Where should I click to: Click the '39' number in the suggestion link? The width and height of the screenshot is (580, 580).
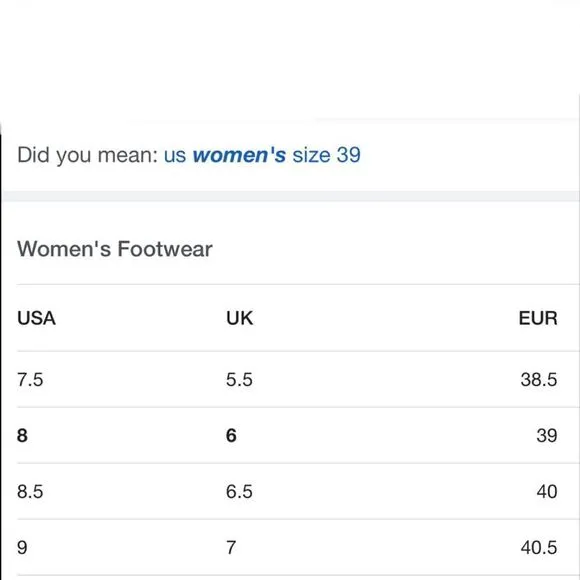(348, 155)
